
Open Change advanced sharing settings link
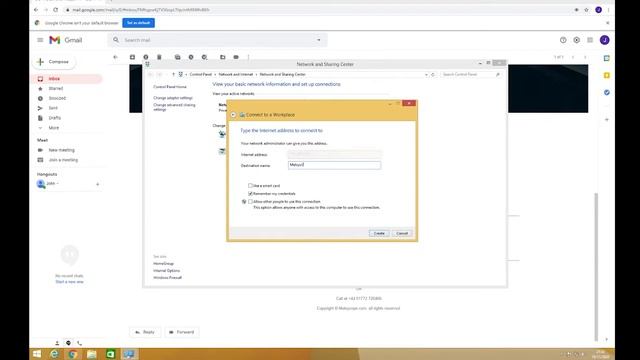click(174, 107)
